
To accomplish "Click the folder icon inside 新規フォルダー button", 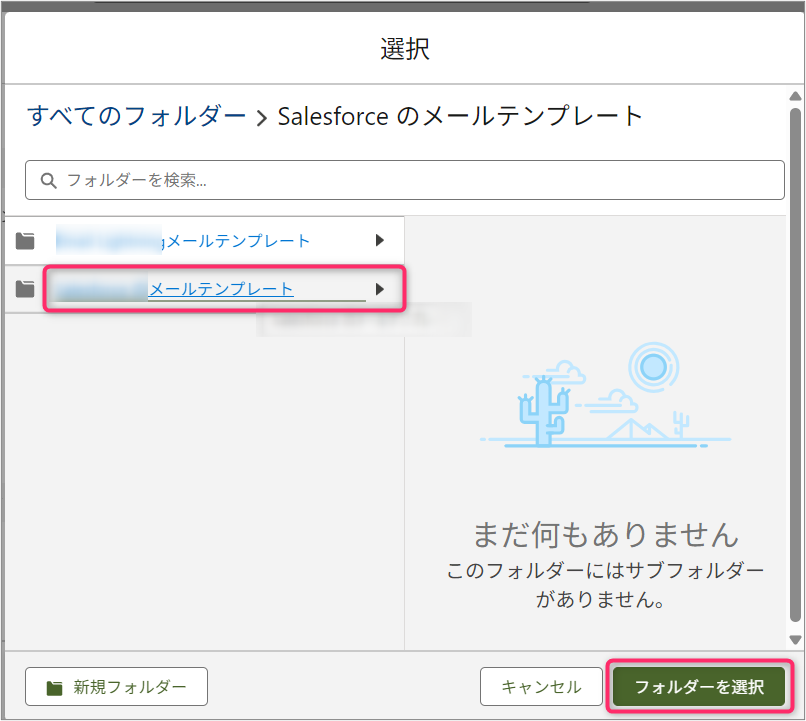I will (55, 688).
